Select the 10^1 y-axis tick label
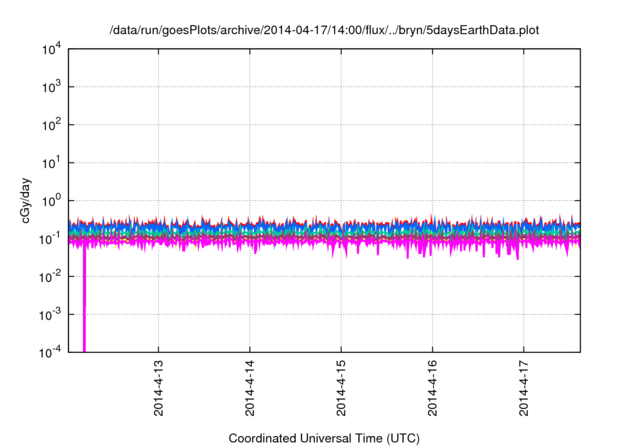Image resolution: width=640 pixels, height=448 pixels. click(x=52, y=163)
